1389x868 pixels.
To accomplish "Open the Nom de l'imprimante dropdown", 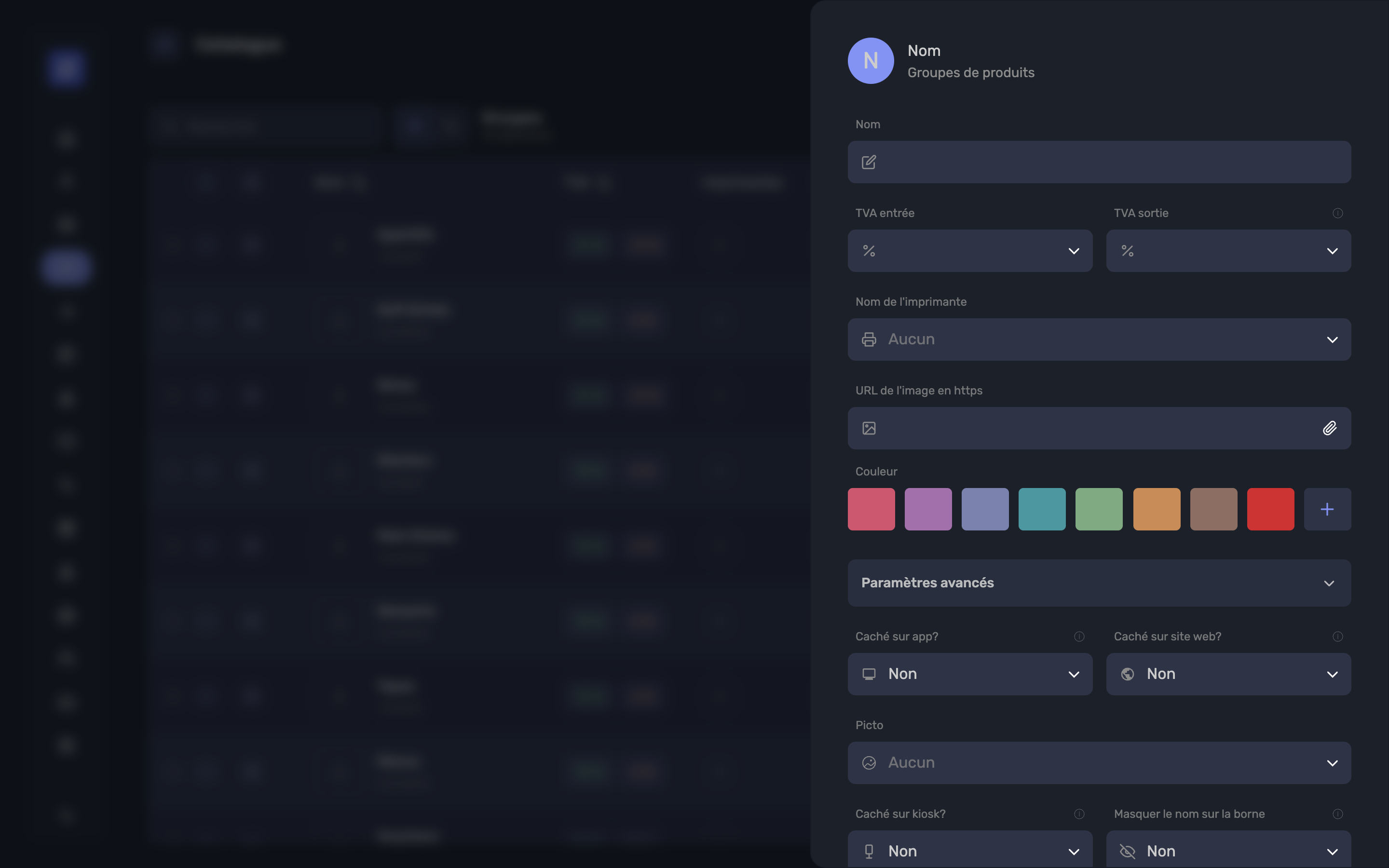I will click(x=1099, y=339).
